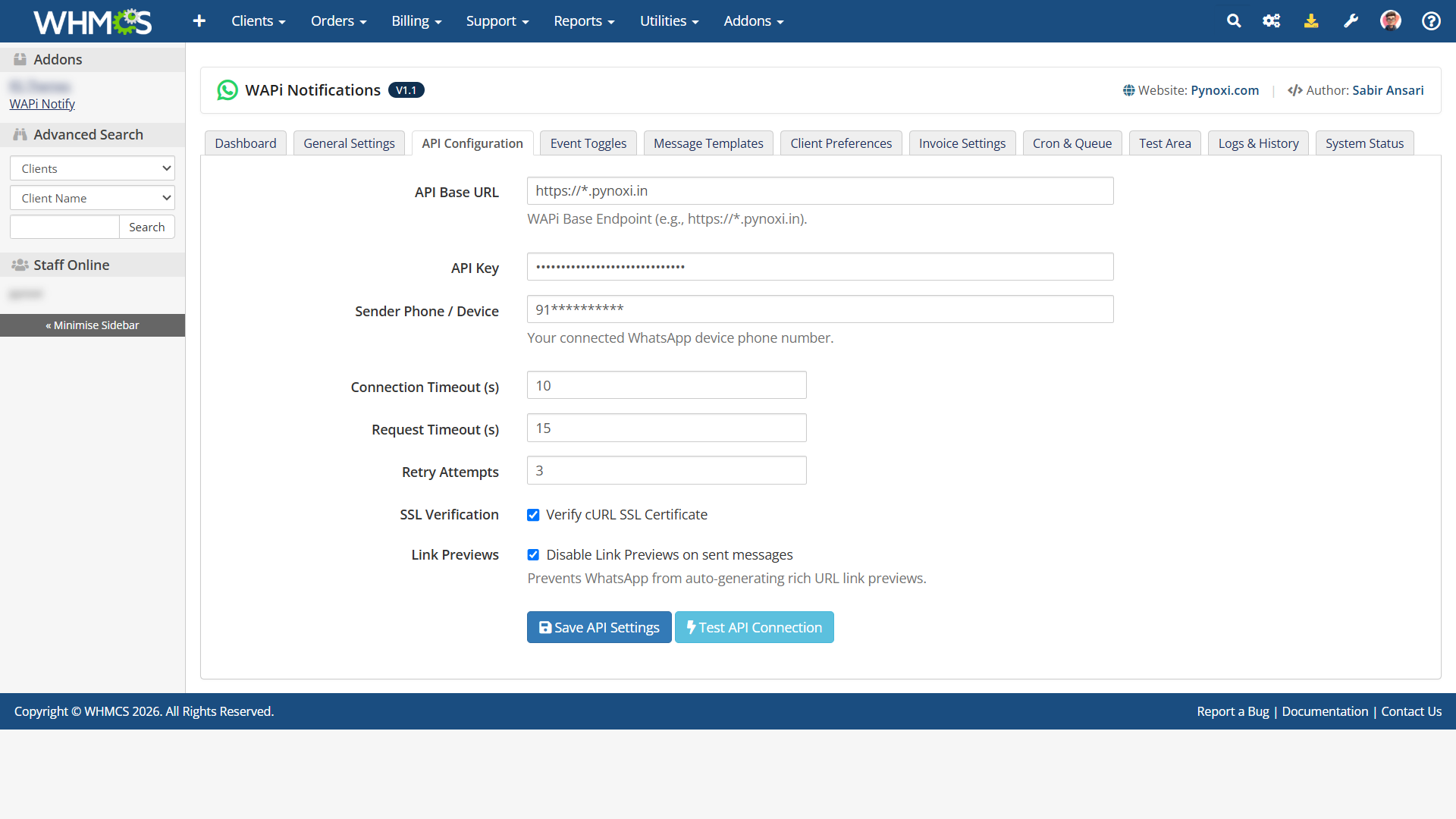Click the WhatsApp logo beside WAPi Notifications
The height and width of the screenshot is (819, 1456).
[227, 90]
